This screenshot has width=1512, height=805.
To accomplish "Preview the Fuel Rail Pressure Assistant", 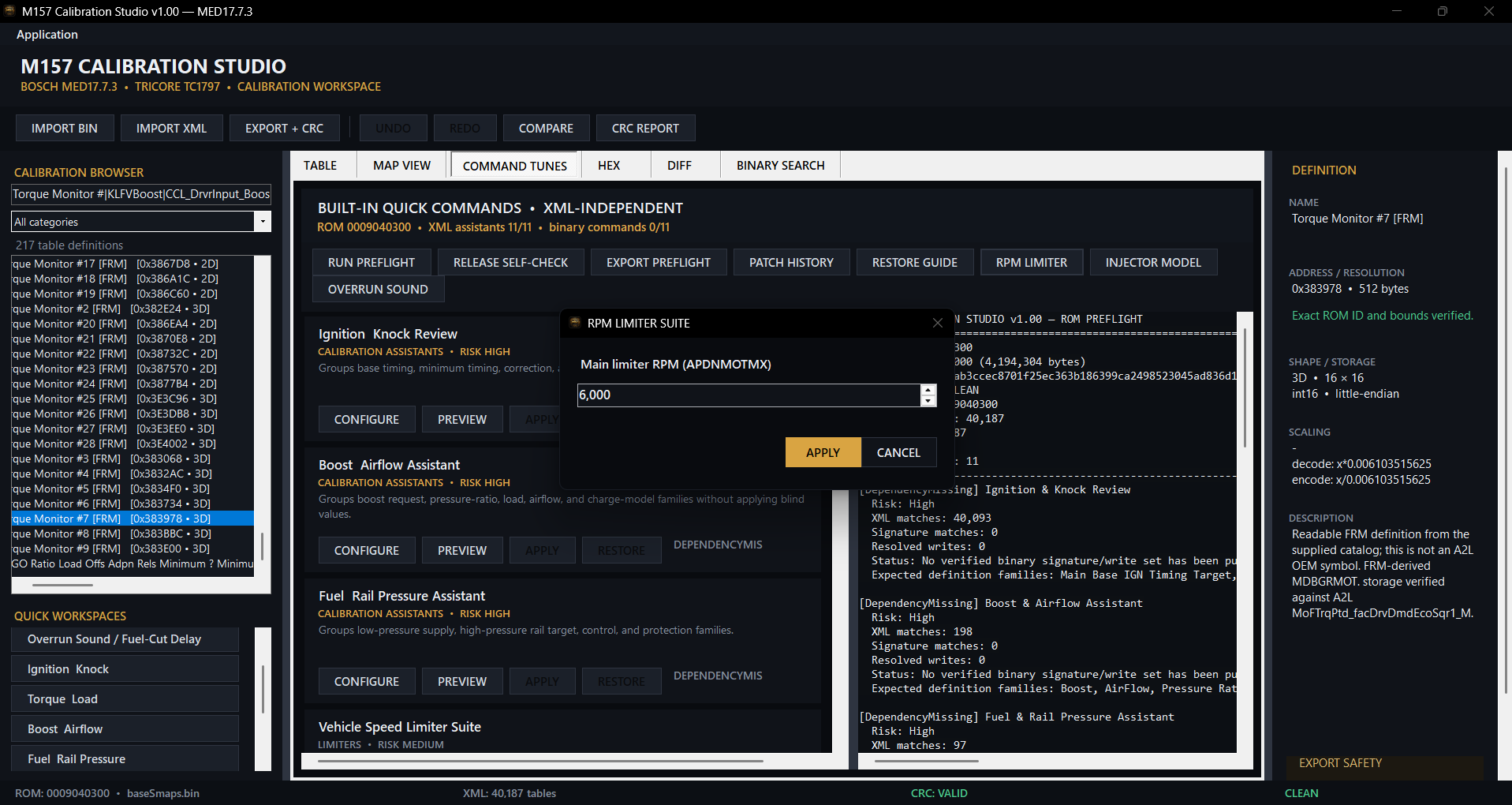I will 462,681.
